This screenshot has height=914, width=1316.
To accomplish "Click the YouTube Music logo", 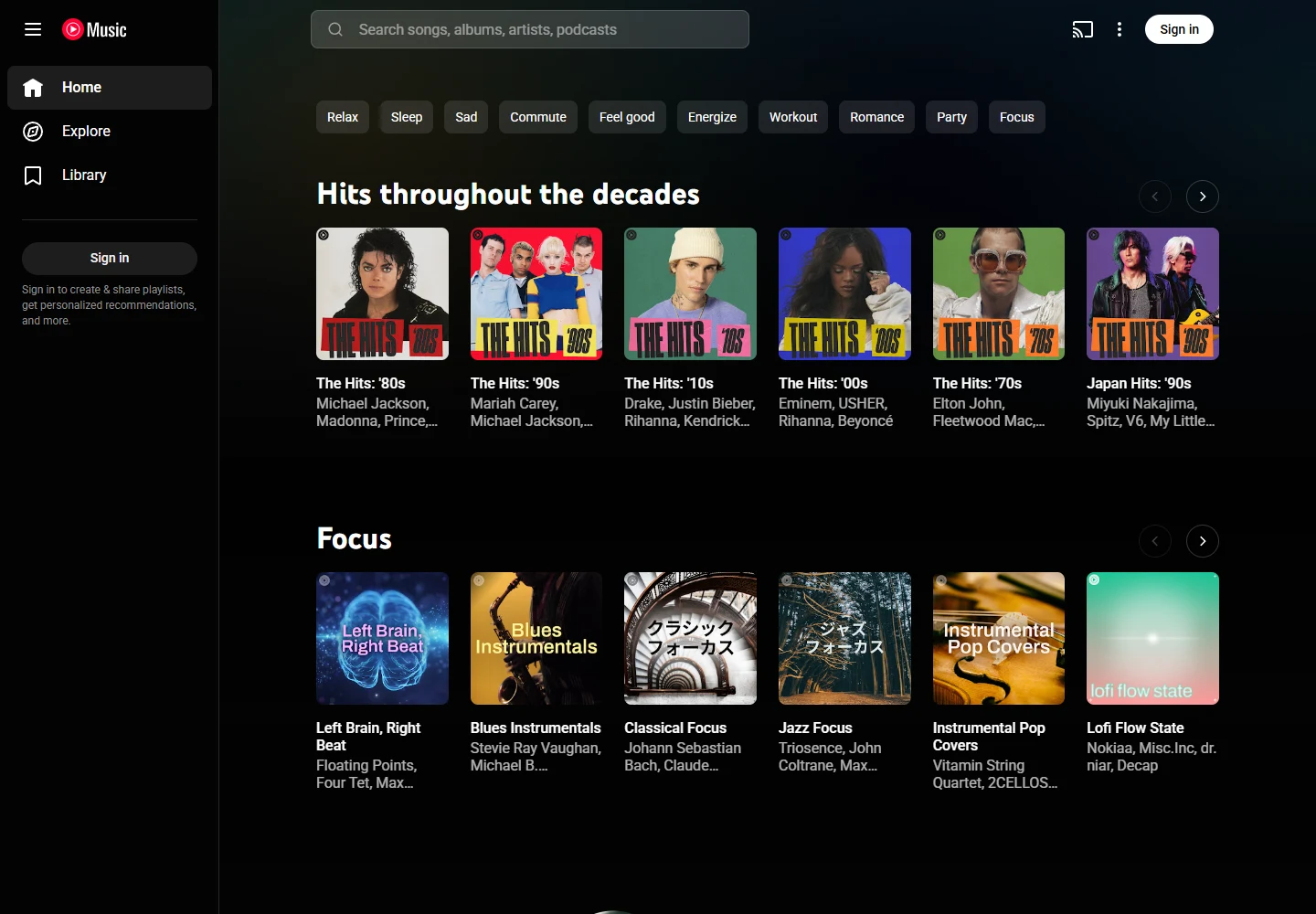I will pos(94,29).
